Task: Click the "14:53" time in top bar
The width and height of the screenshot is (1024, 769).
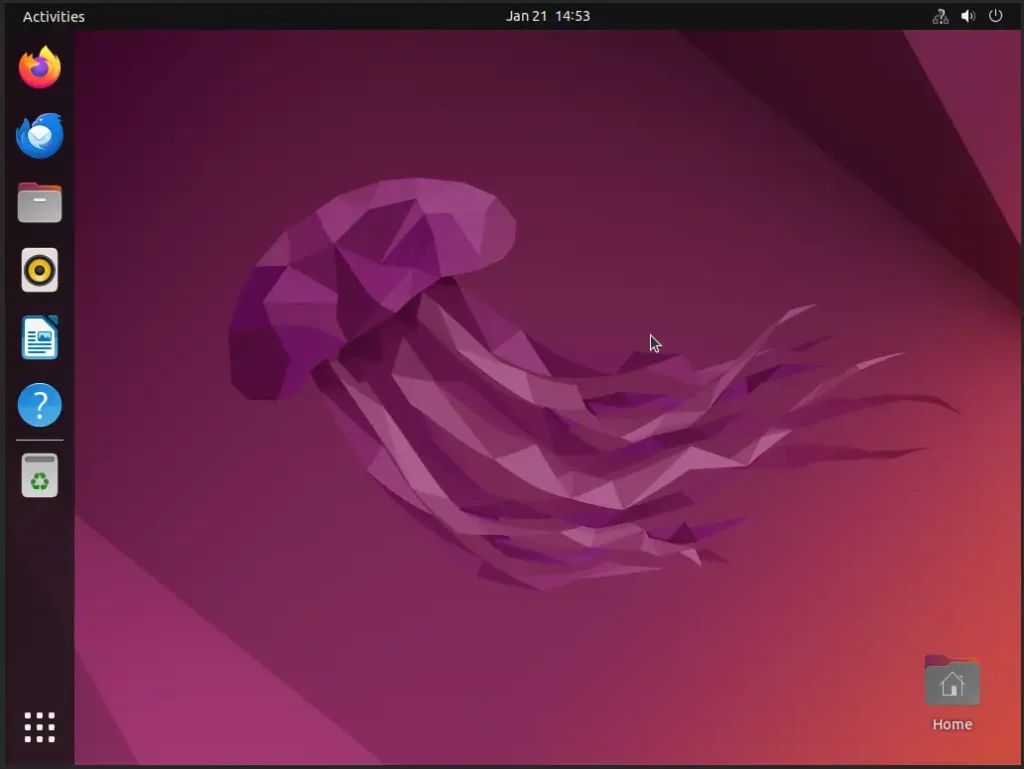Action: coord(573,16)
